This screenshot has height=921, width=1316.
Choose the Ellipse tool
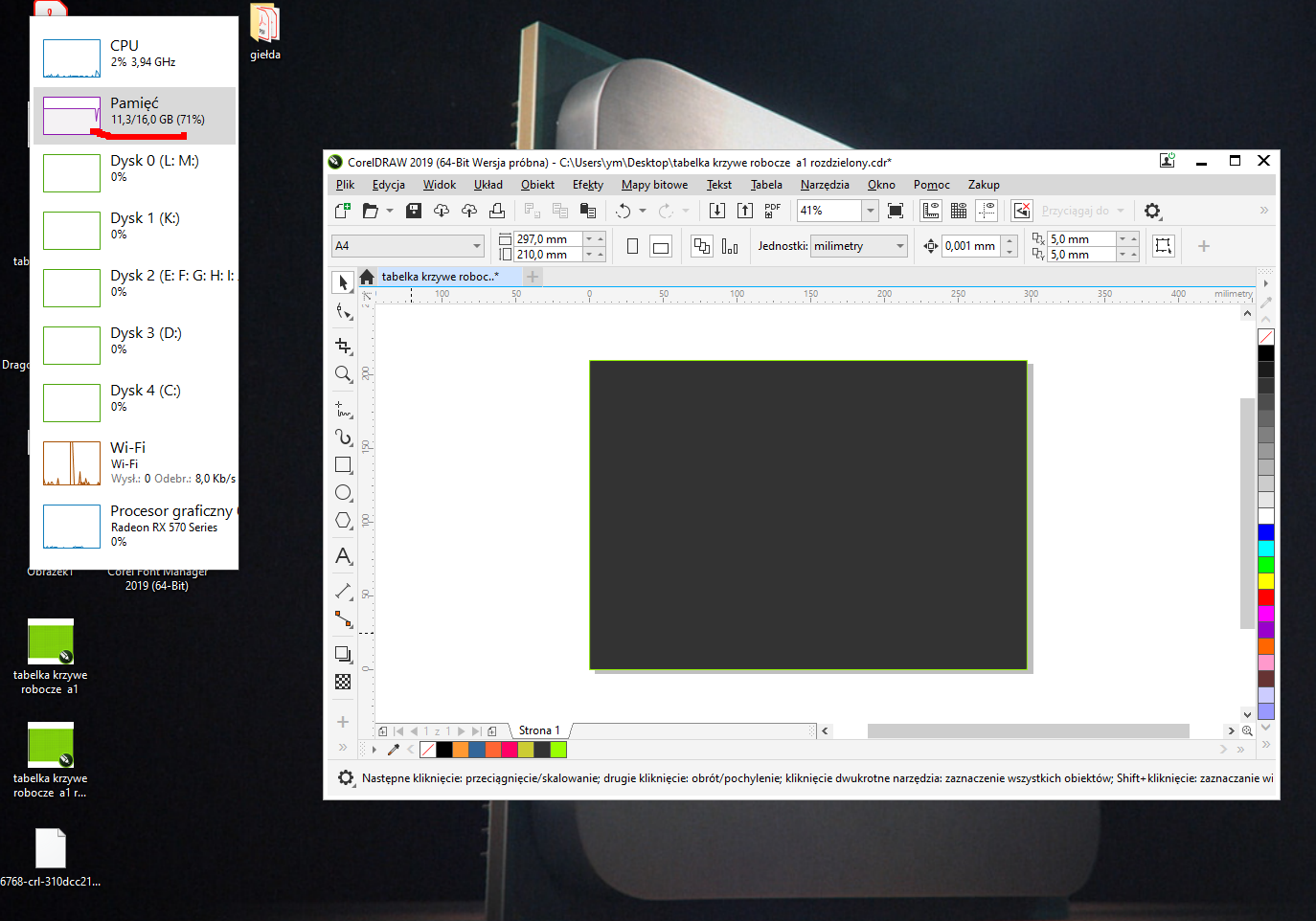(343, 493)
